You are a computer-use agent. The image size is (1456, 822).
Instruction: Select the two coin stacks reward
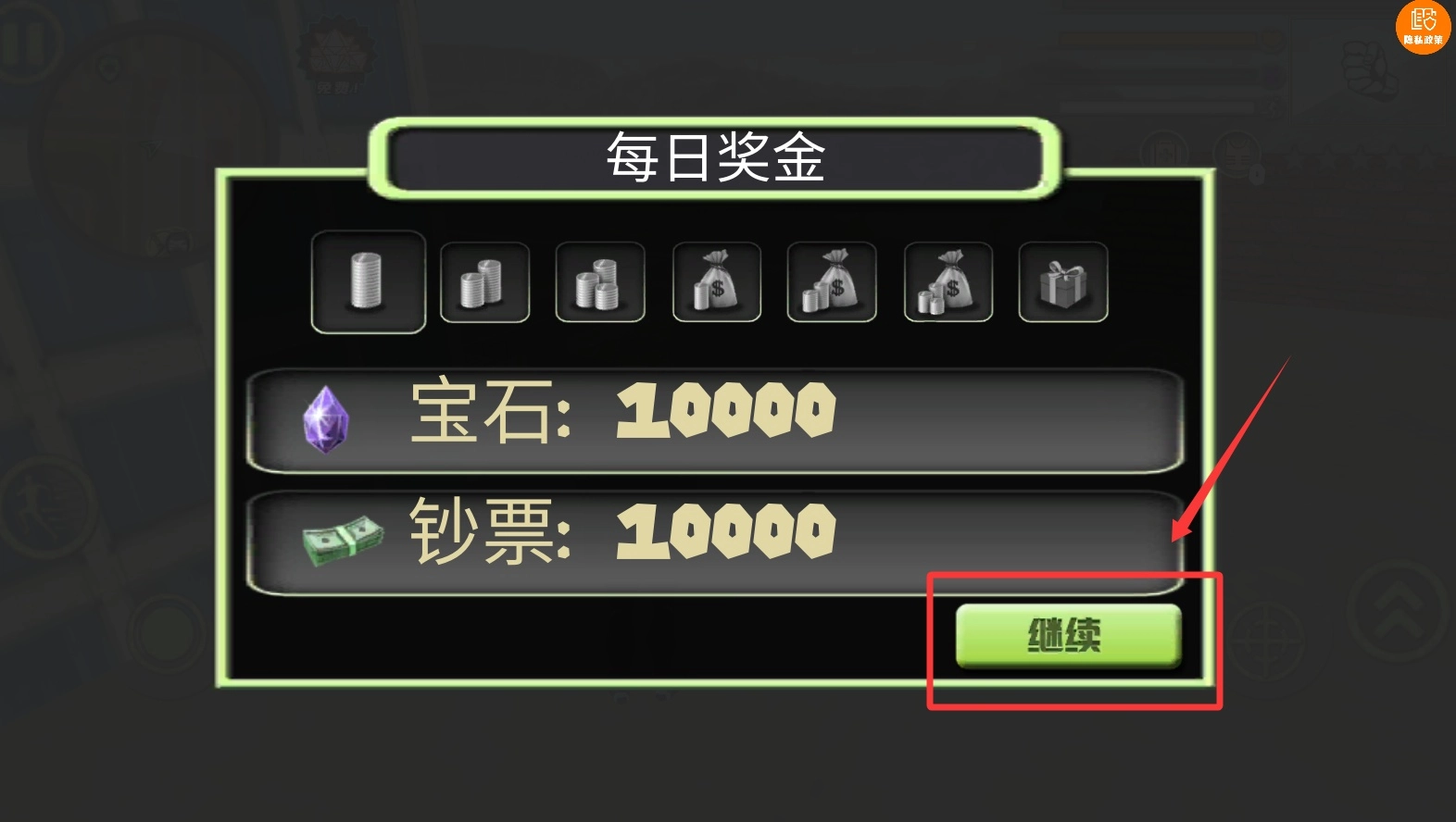(484, 282)
